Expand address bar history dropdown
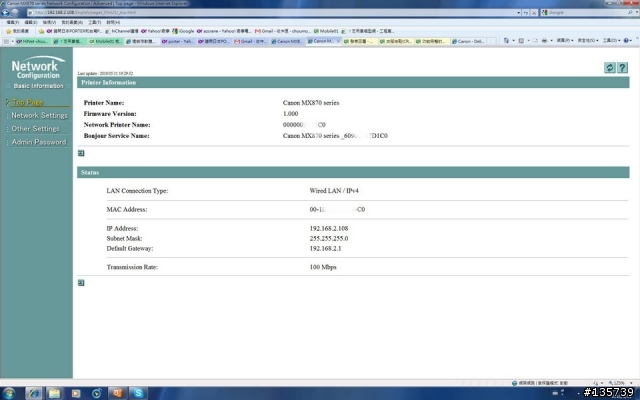 (x=519, y=13)
